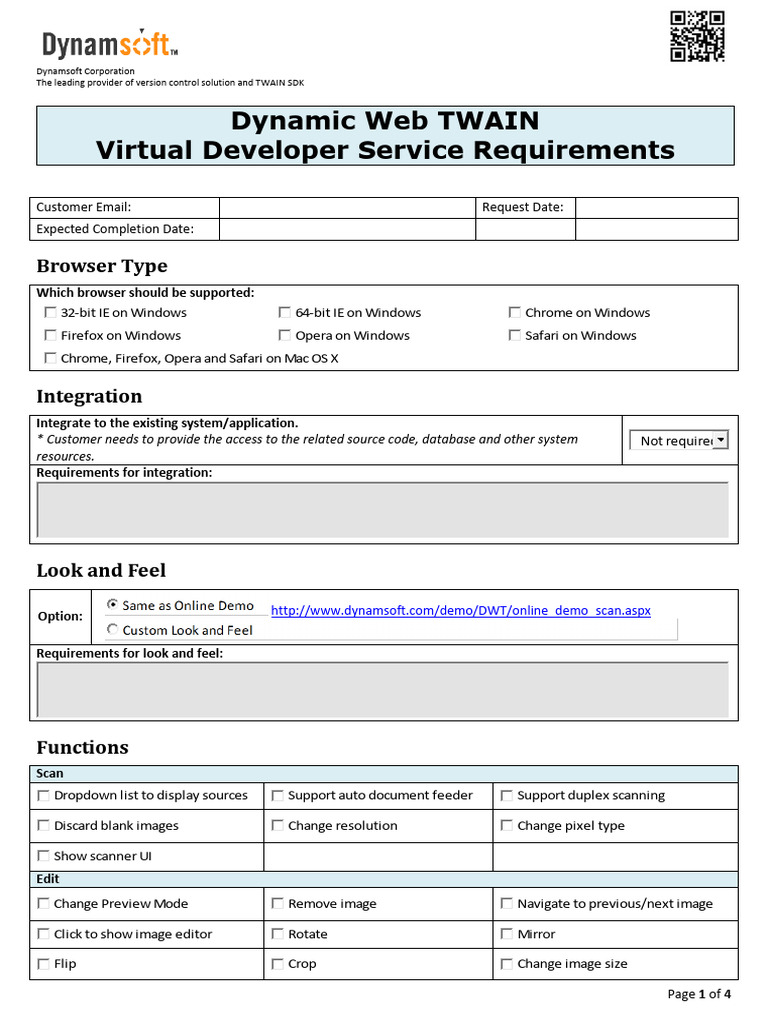Click the Requirements for integration text area
This screenshot has height=1024, width=768.
[x=383, y=510]
